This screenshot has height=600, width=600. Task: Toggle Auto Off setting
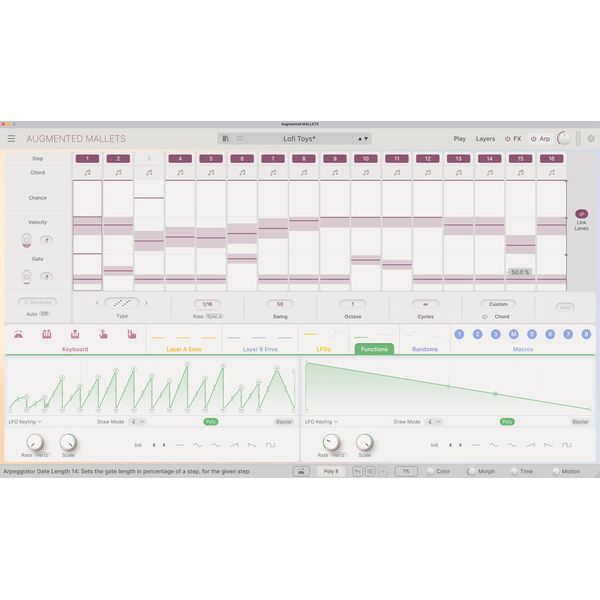[x=44, y=314]
